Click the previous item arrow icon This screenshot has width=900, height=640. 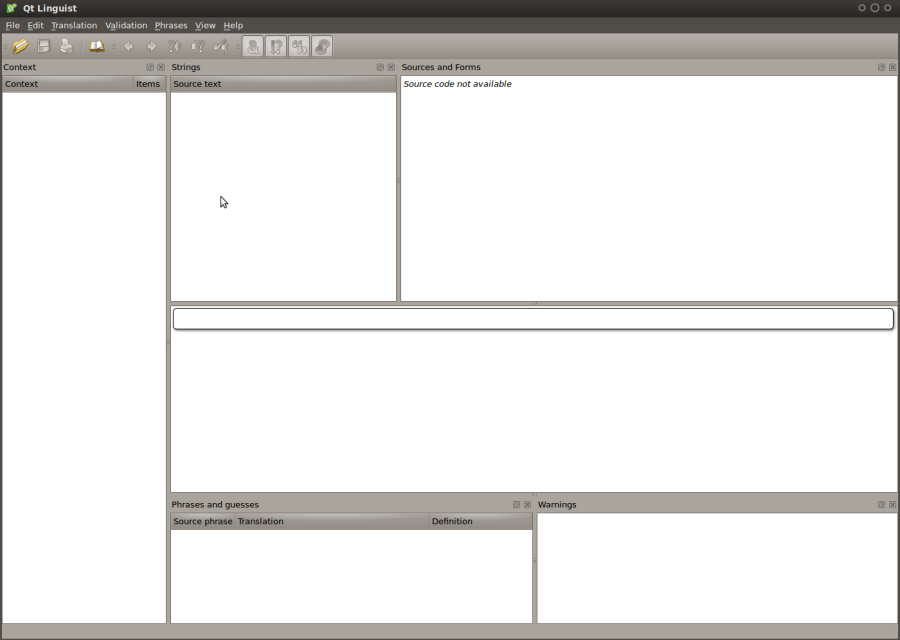tap(128, 46)
